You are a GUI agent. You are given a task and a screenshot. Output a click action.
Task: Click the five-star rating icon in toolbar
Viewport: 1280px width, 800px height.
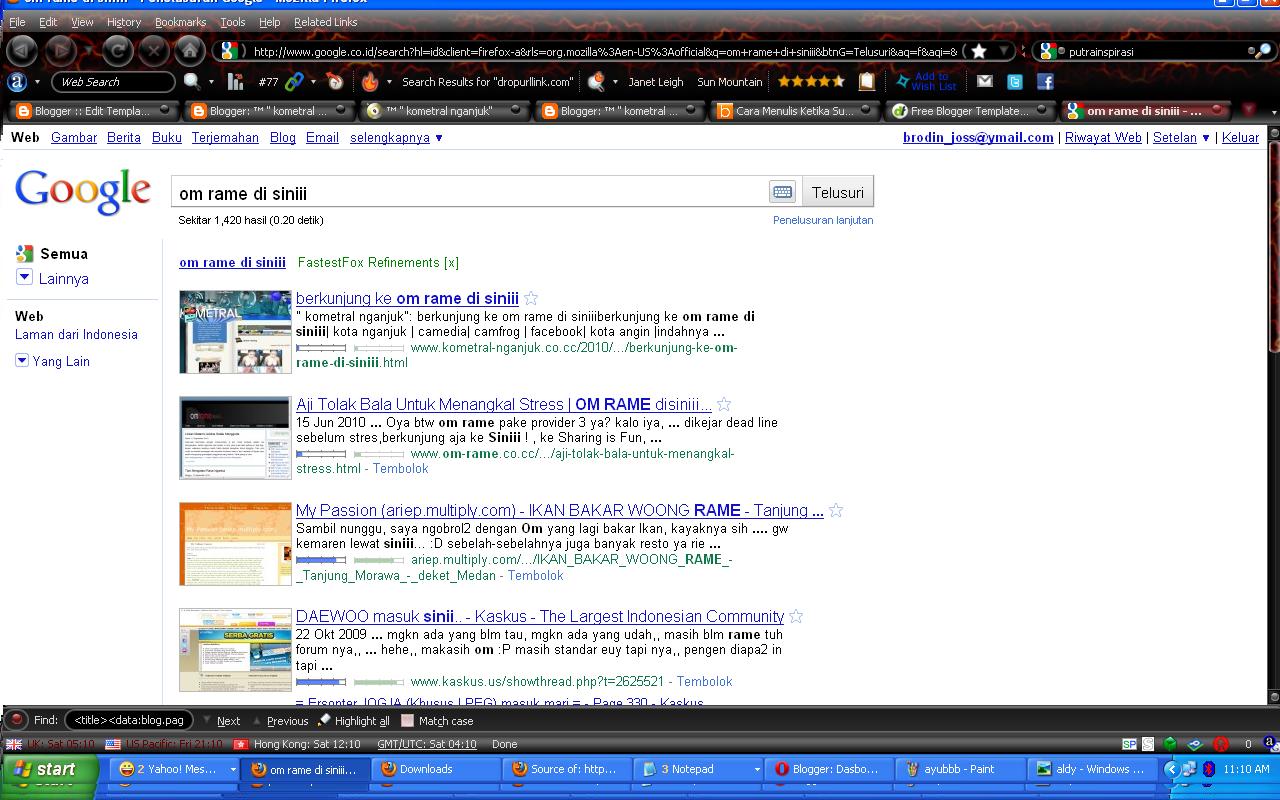tap(811, 82)
